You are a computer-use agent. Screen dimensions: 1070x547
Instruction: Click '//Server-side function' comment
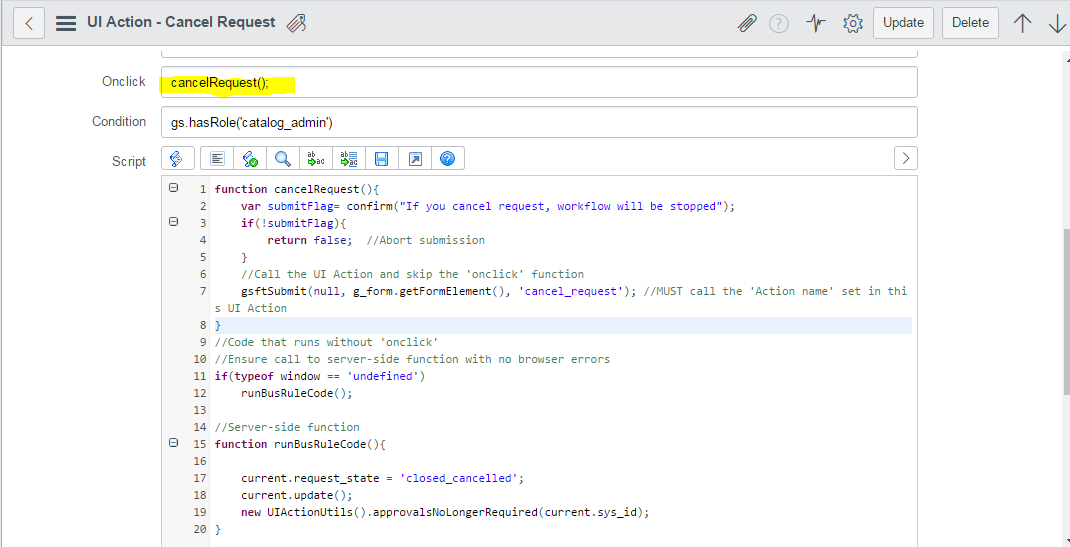pyautogui.click(x=287, y=428)
